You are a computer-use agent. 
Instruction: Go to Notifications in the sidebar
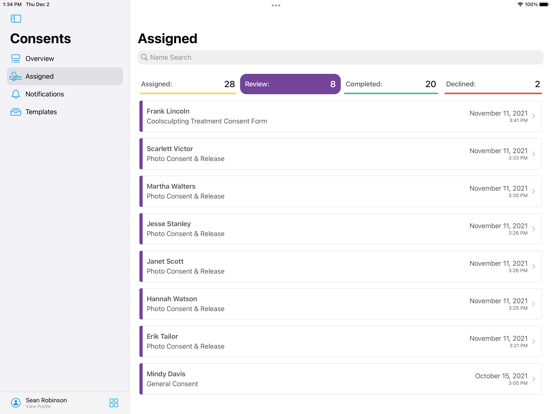tap(65, 94)
